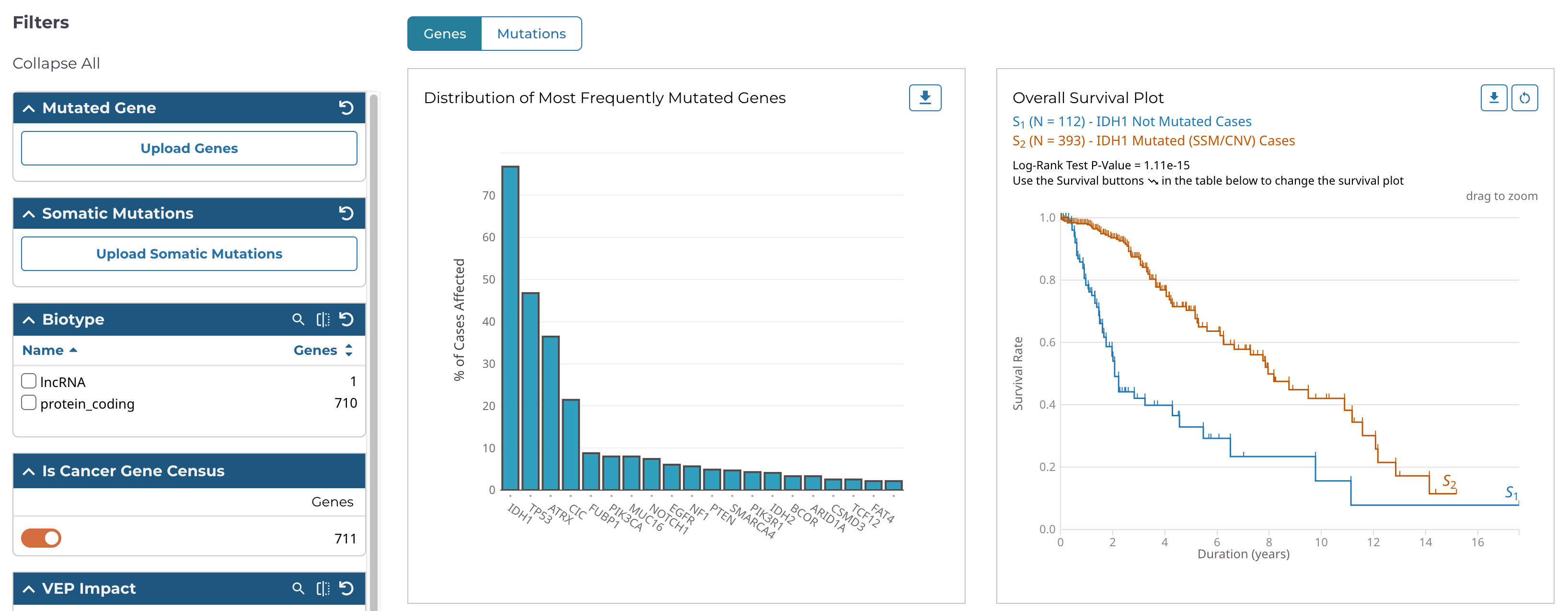Image resolution: width=1568 pixels, height=611 pixels.
Task: Reset the Mutated Gene filter
Action: click(x=346, y=108)
